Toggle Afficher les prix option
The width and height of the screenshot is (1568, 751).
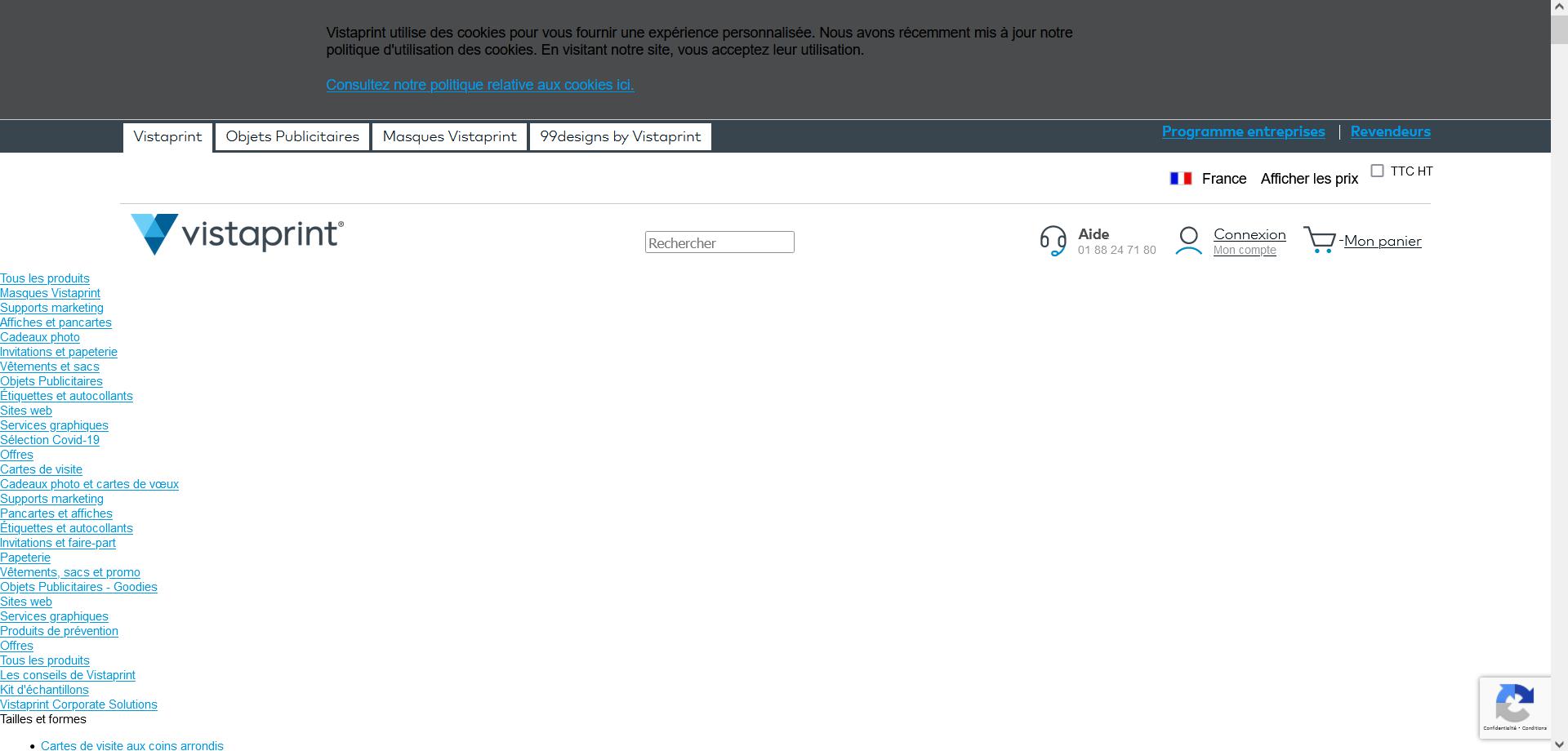click(1308, 178)
